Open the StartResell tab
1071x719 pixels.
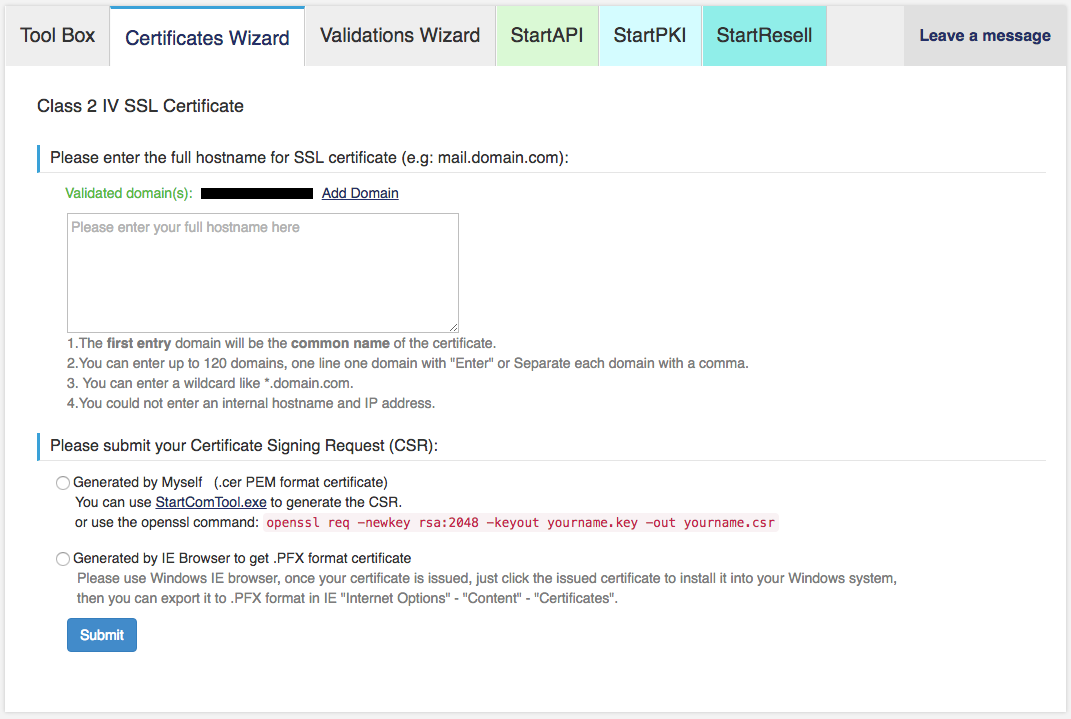(x=764, y=36)
